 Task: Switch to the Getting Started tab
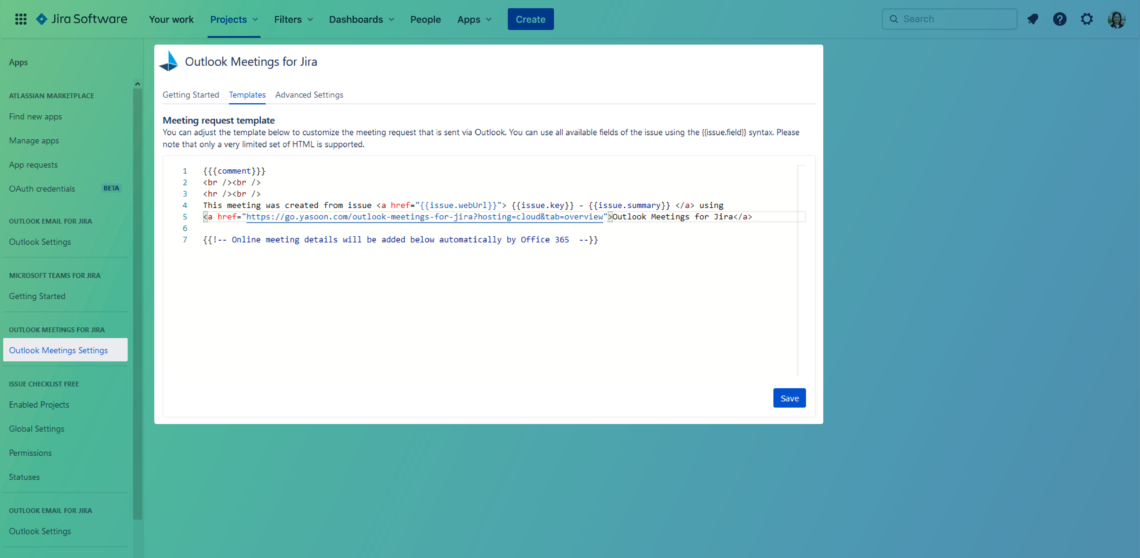tap(190, 95)
